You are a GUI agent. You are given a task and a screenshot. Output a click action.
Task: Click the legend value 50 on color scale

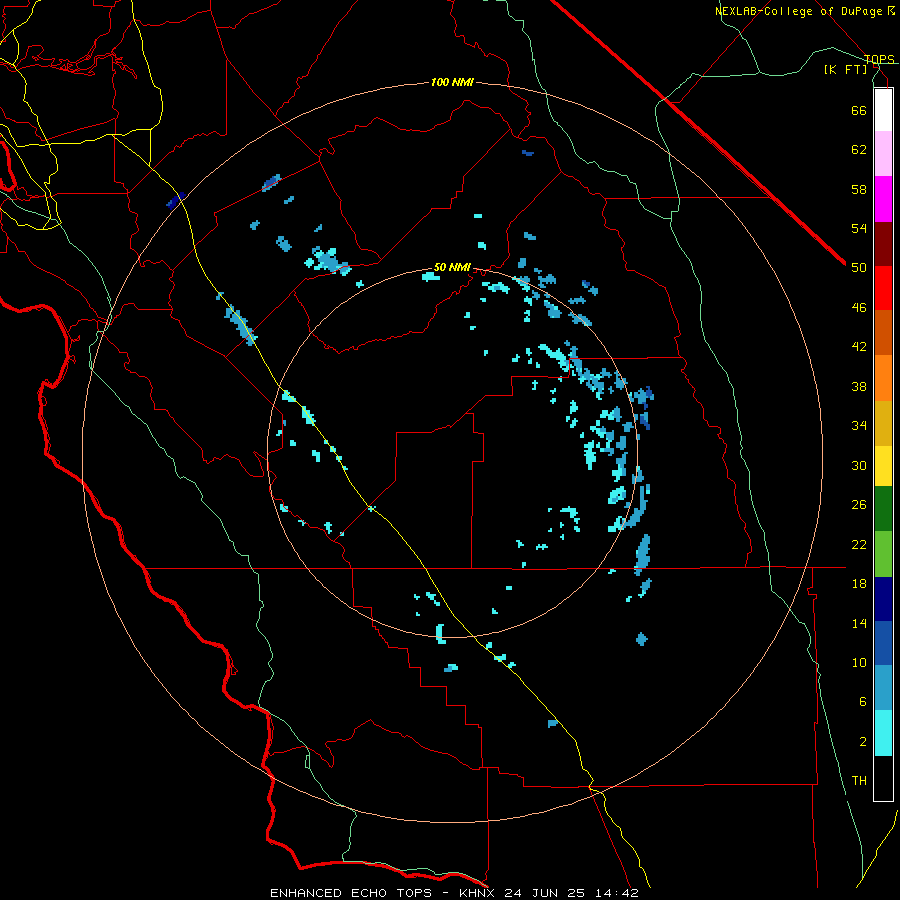click(859, 268)
